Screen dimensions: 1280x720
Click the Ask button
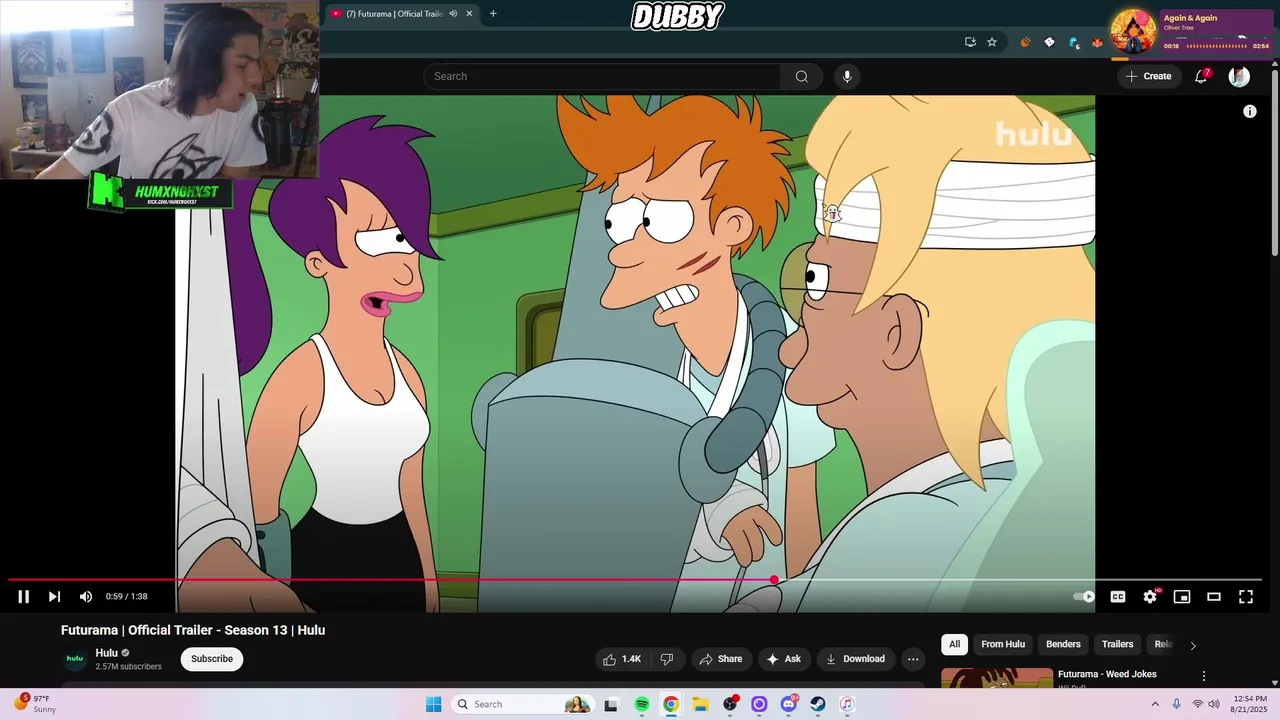click(x=783, y=659)
